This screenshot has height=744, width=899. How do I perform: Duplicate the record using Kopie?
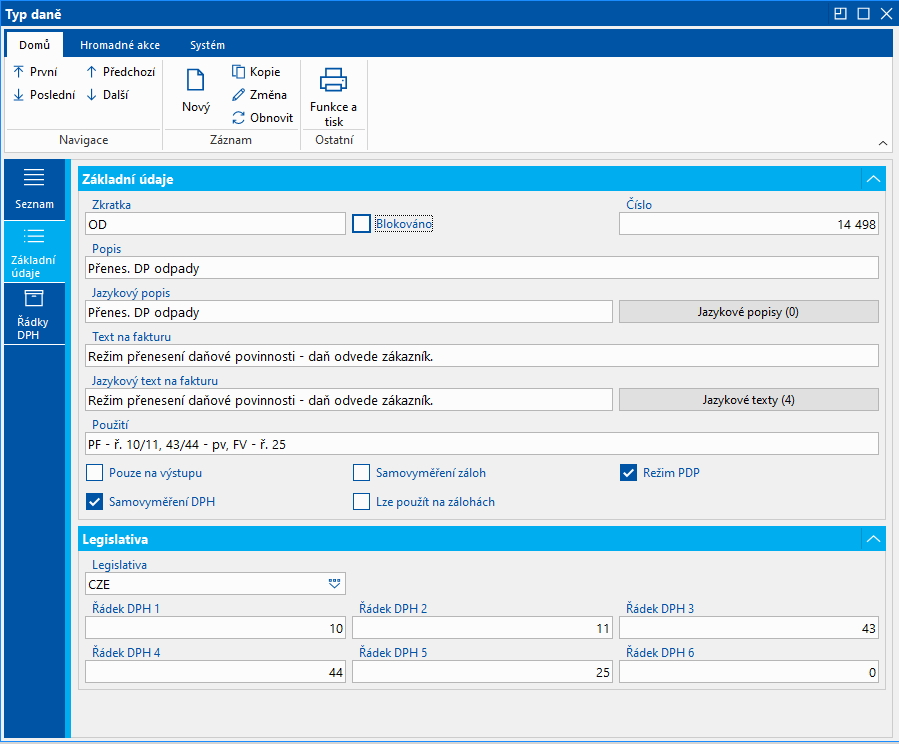coord(256,72)
